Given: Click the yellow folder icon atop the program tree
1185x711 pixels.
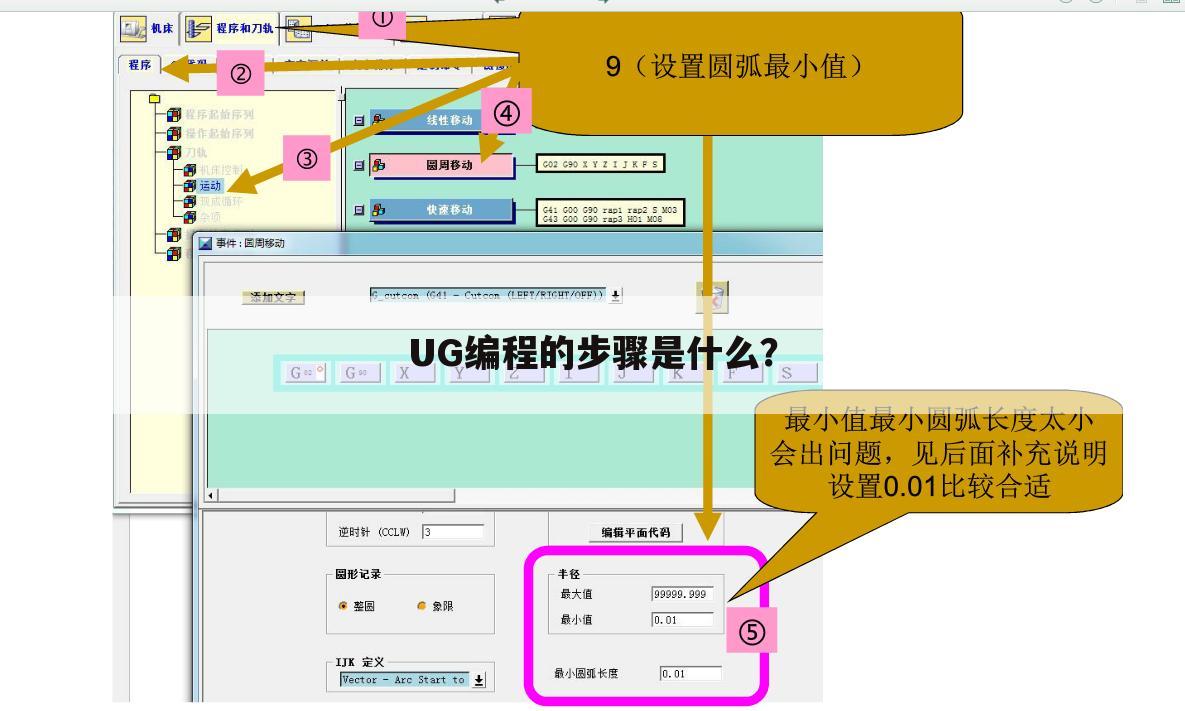Looking at the screenshot, I should (156, 99).
